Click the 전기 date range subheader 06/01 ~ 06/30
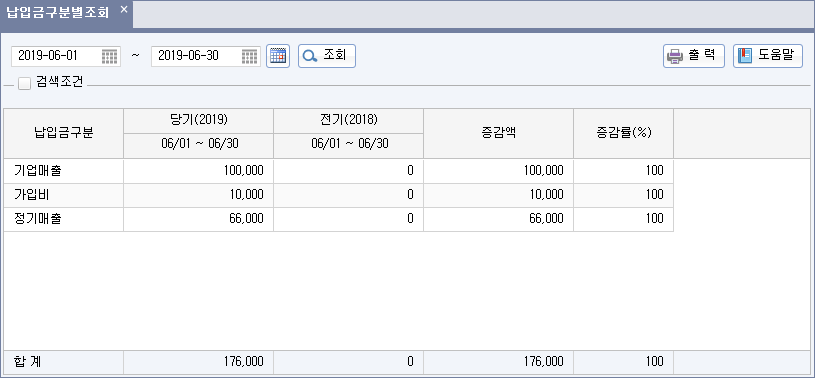This screenshot has width=815, height=378. 348,146
